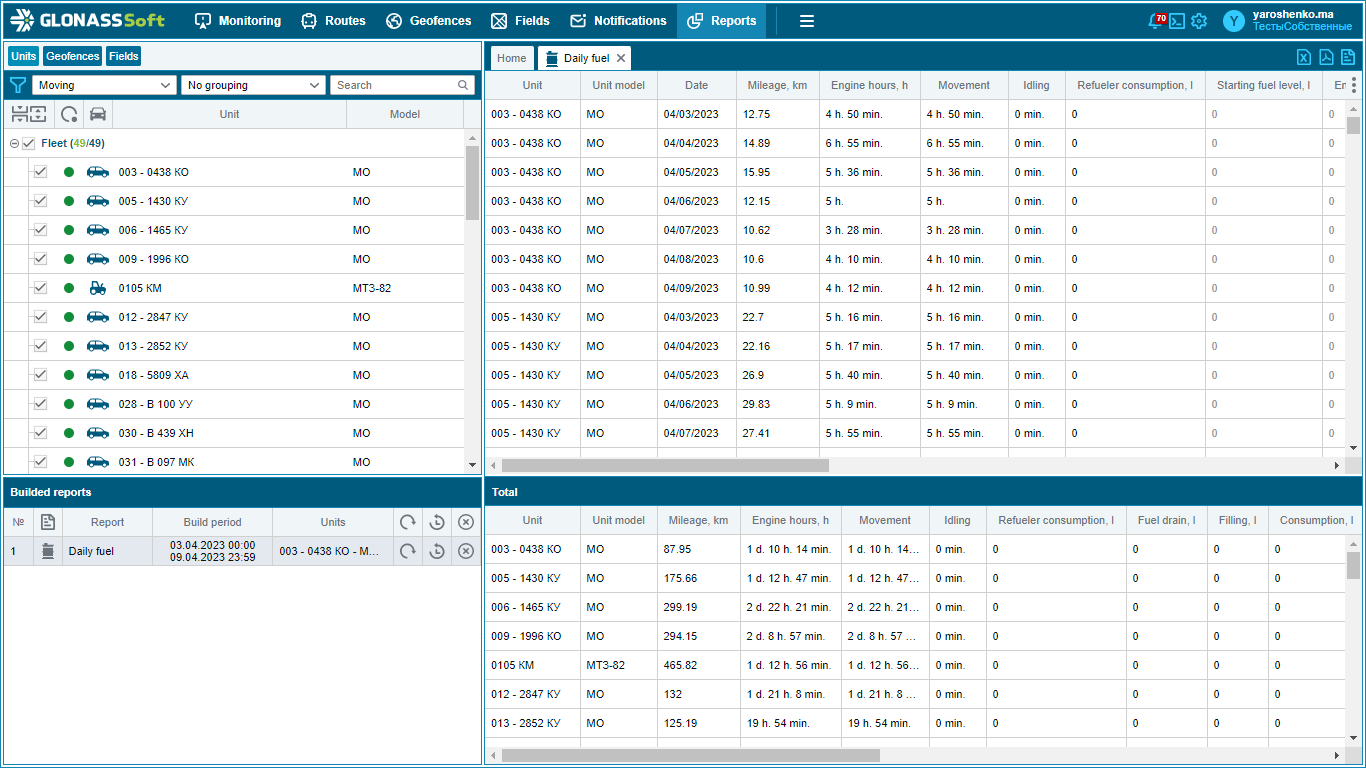Screen dimensions: 1366x768
Task: Close the Daily fuel tab
Action: pyautogui.click(x=621, y=58)
